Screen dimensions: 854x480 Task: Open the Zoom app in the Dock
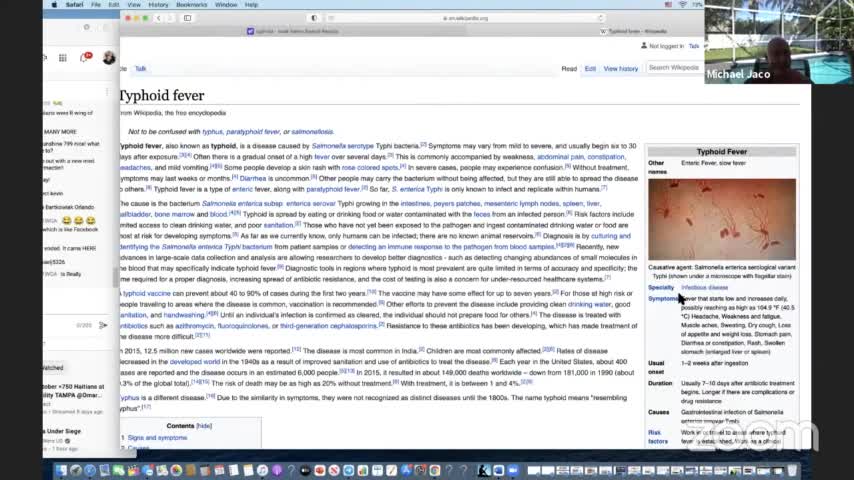tap(513, 470)
